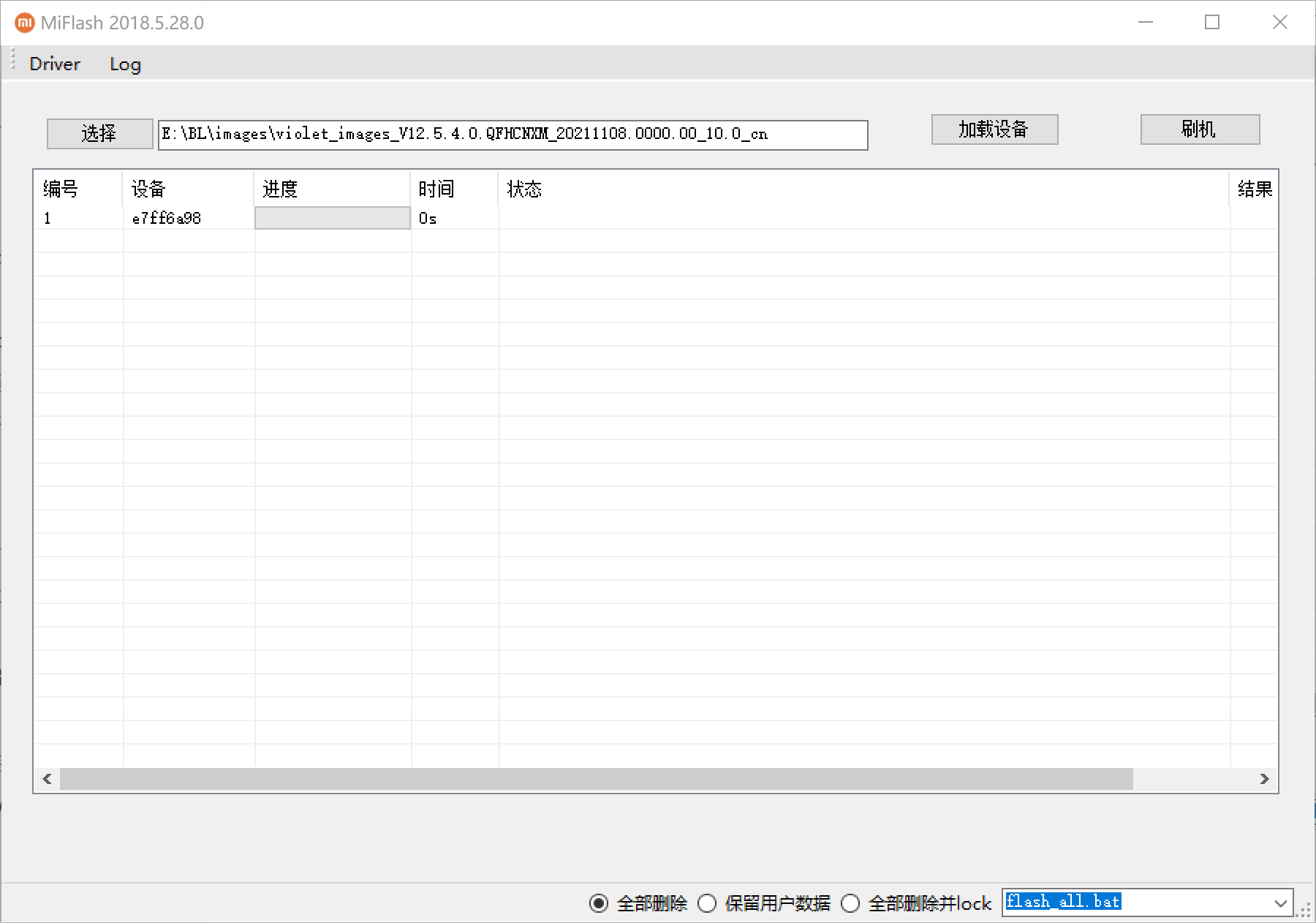This screenshot has width=1316, height=923.
Task: Click the left scroll arrow of the table
Action: click(x=47, y=779)
